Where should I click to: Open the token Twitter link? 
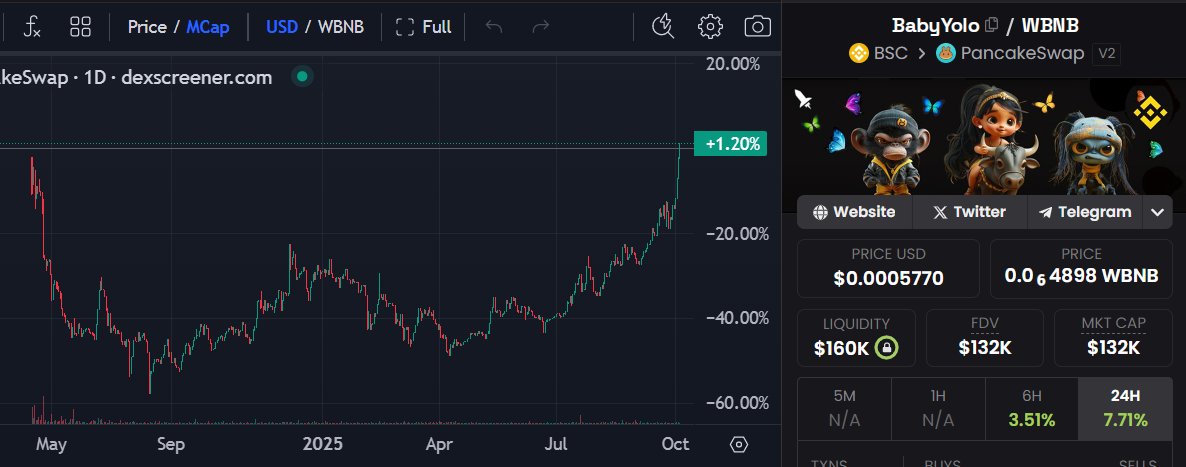969,212
